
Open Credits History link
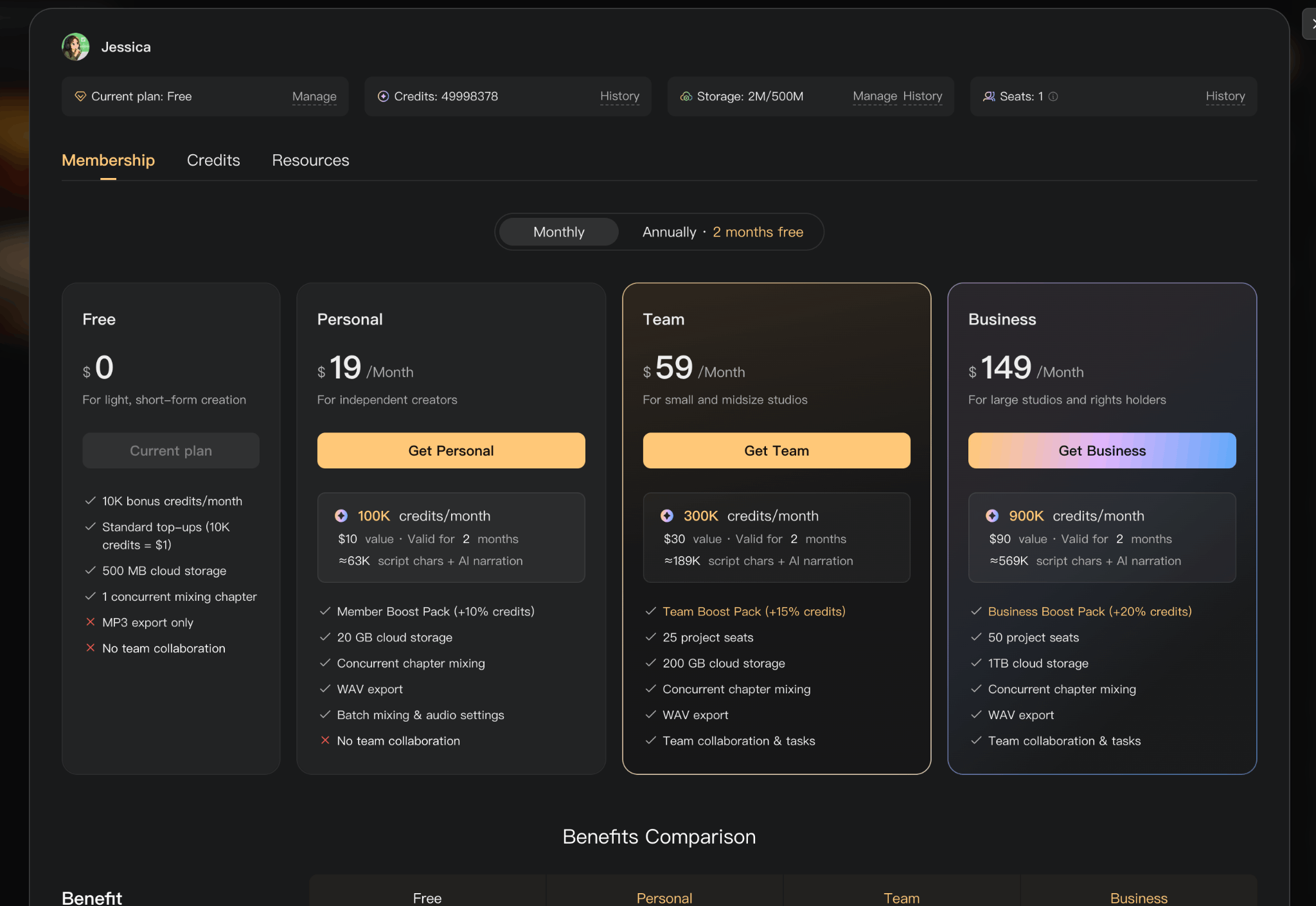[619, 96]
